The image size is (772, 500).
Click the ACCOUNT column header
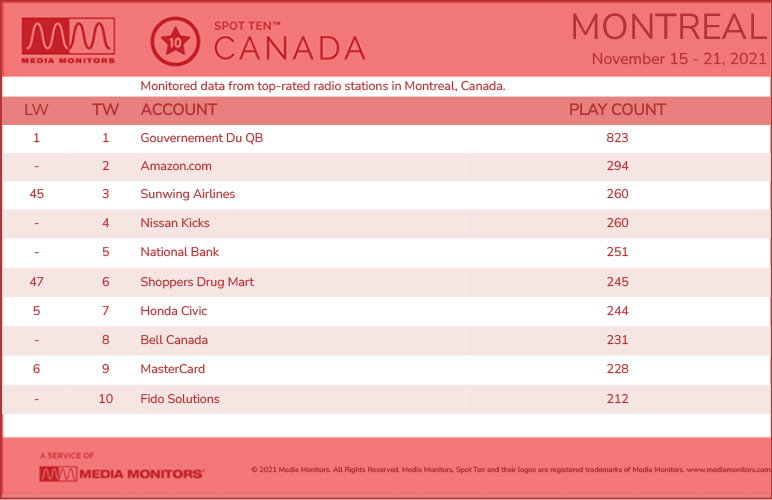(179, 109)
